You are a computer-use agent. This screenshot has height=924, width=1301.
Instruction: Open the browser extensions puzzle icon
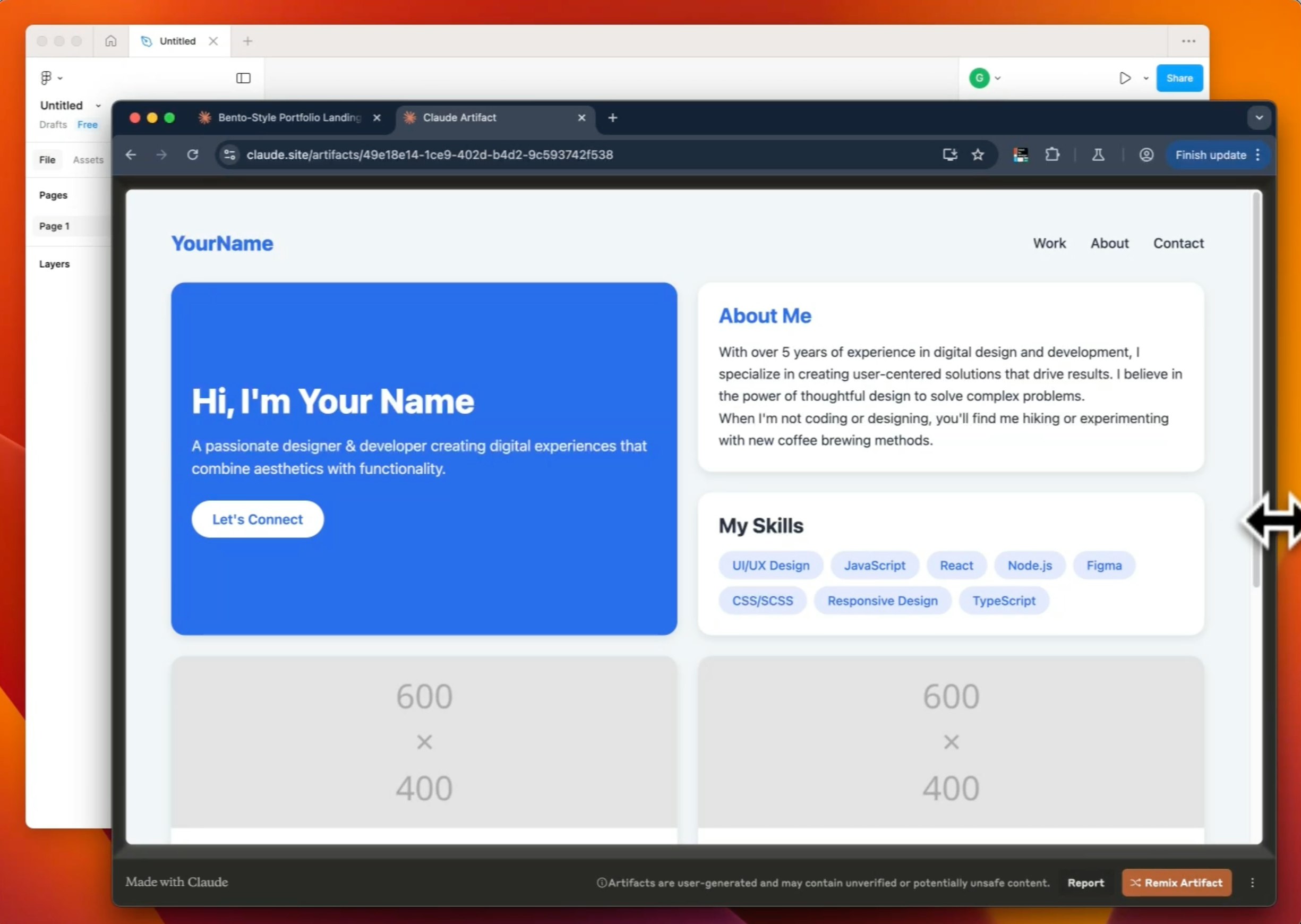[x=1052, y=155]
